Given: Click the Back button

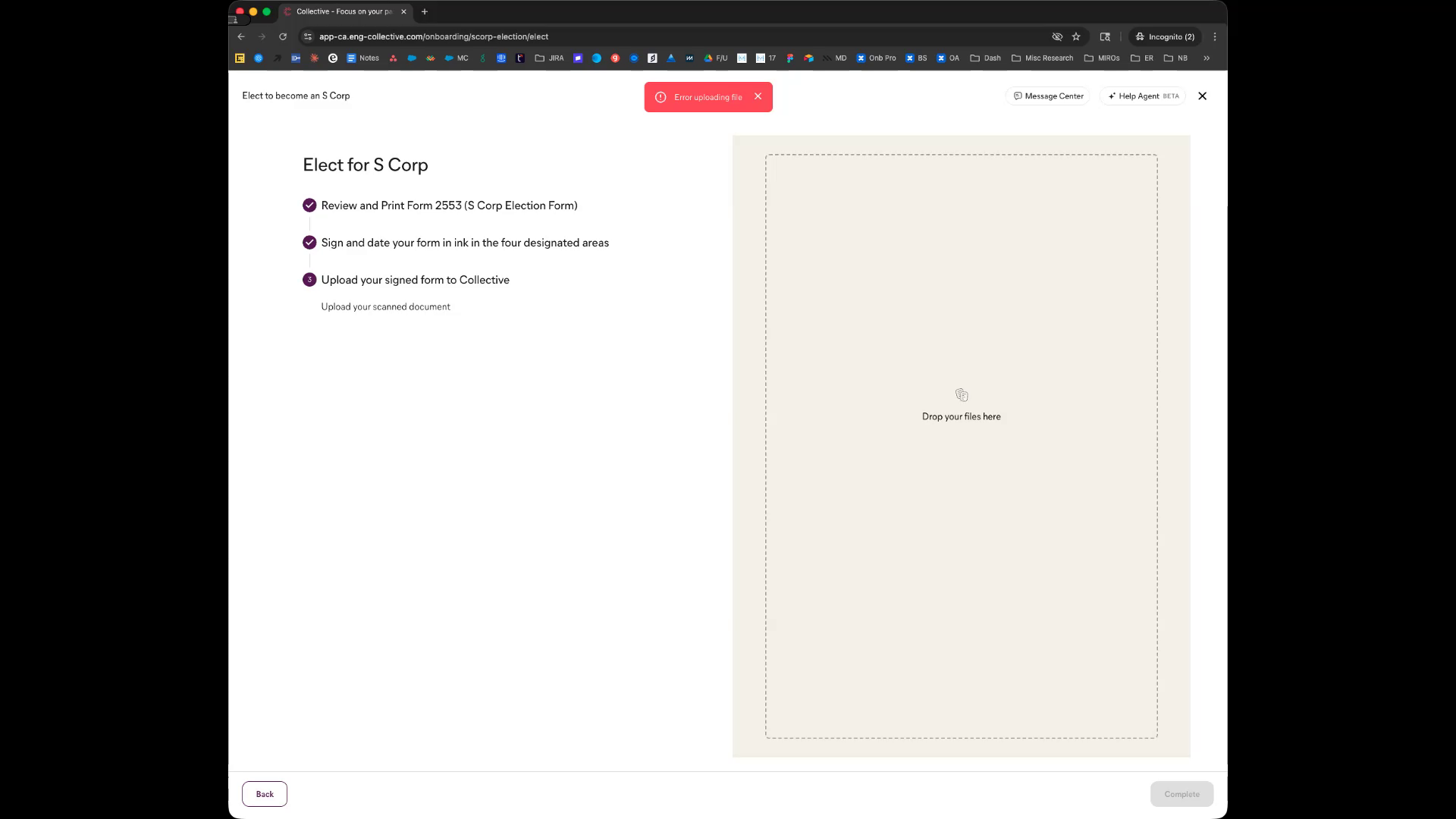Looking at the screenshot, I should 265,794.
